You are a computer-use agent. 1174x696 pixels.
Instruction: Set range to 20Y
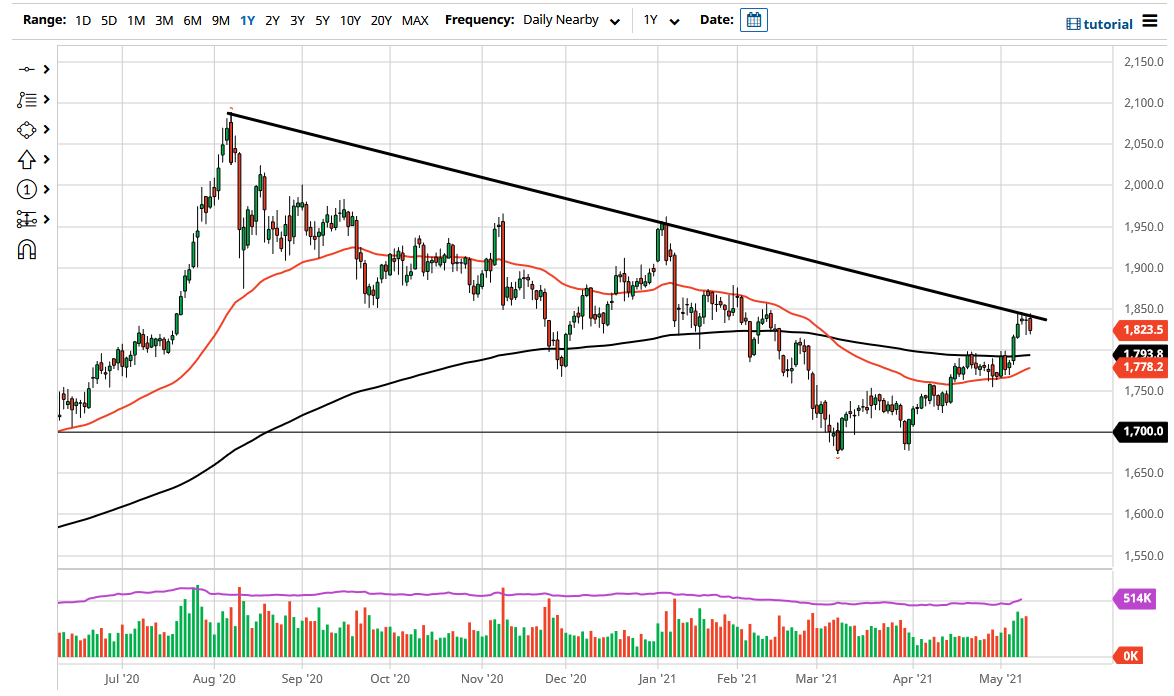point(381,20)
